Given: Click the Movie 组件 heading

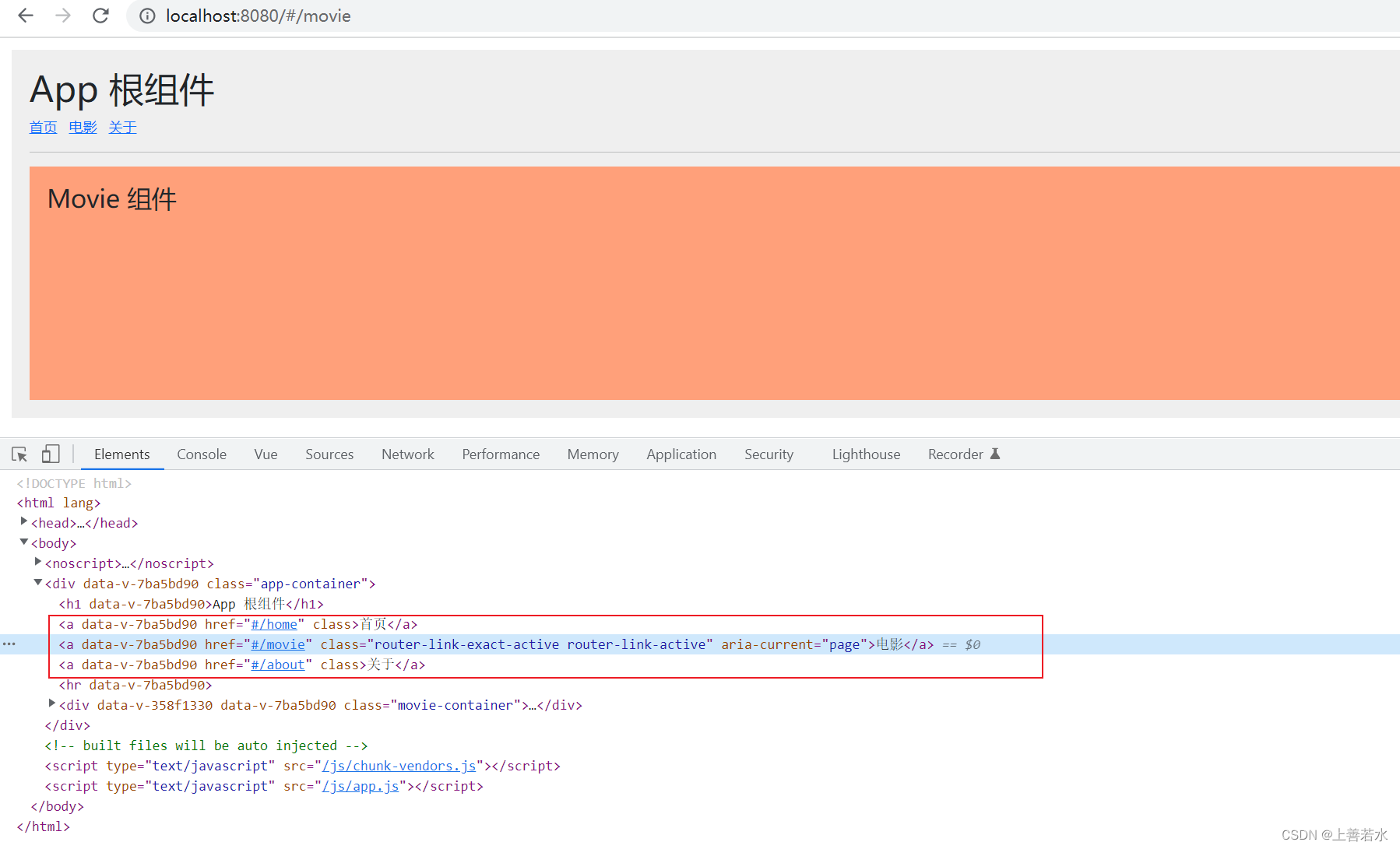Looking at the screenshot, I should tap(112, 199).
